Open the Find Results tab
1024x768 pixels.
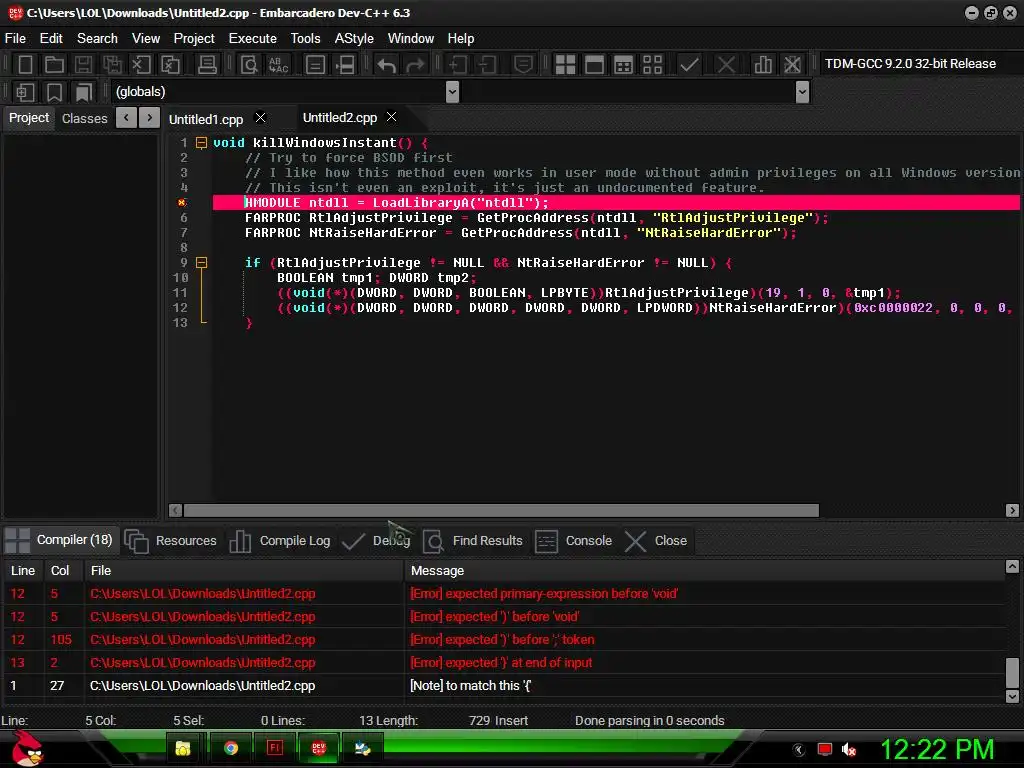pos(473,541)
